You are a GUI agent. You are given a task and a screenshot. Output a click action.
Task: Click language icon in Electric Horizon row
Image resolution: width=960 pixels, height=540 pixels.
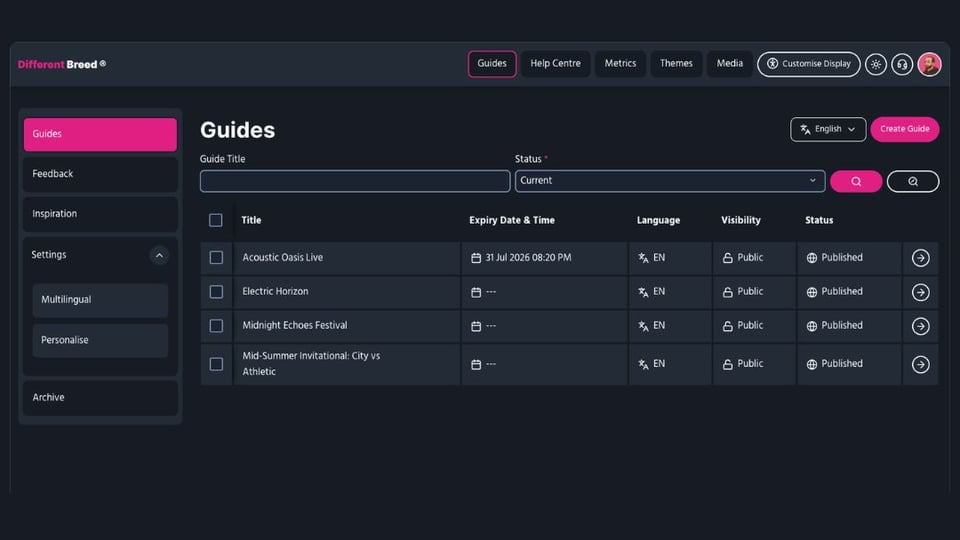[643, 292]
